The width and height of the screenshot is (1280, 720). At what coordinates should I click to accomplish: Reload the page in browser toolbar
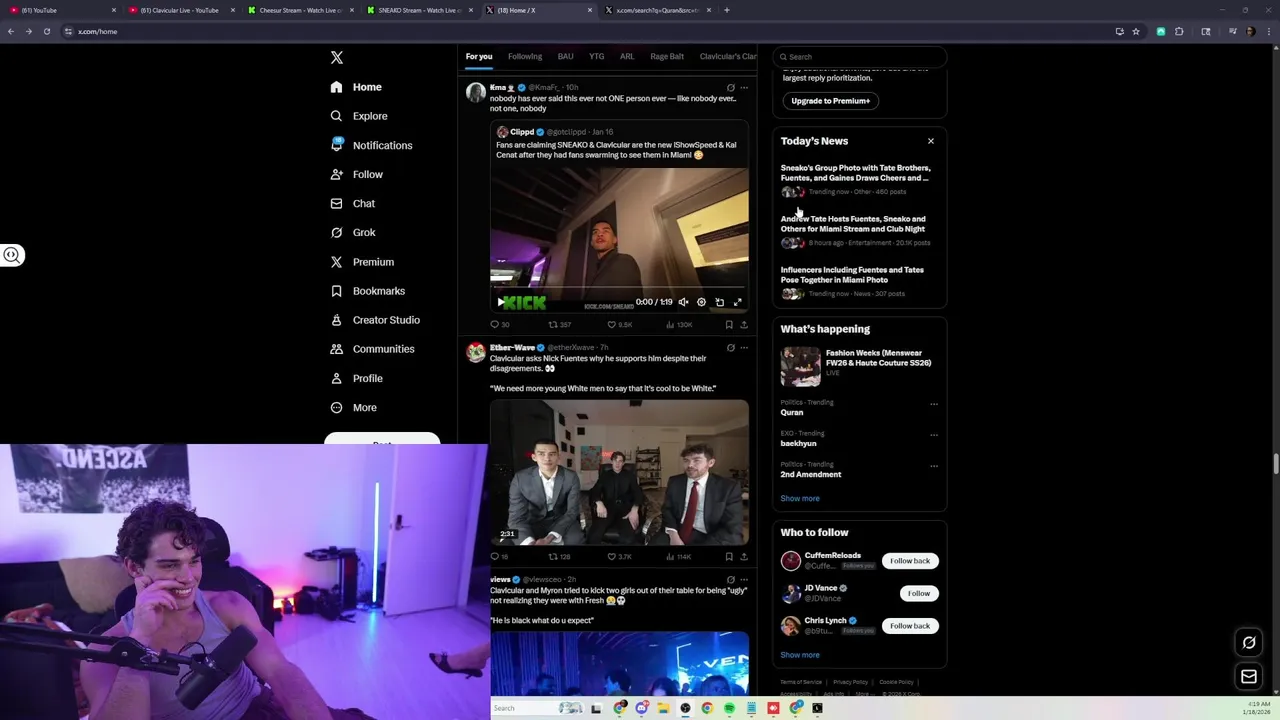click(46, 31)
